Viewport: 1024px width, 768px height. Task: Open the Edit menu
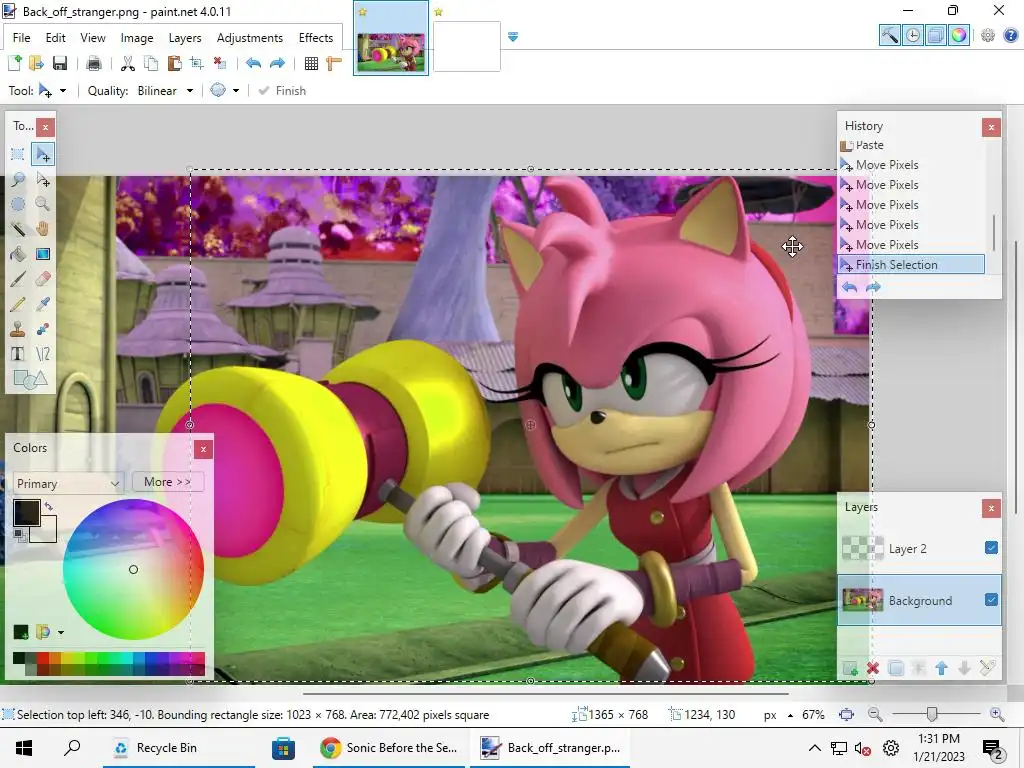pos(56,38)
